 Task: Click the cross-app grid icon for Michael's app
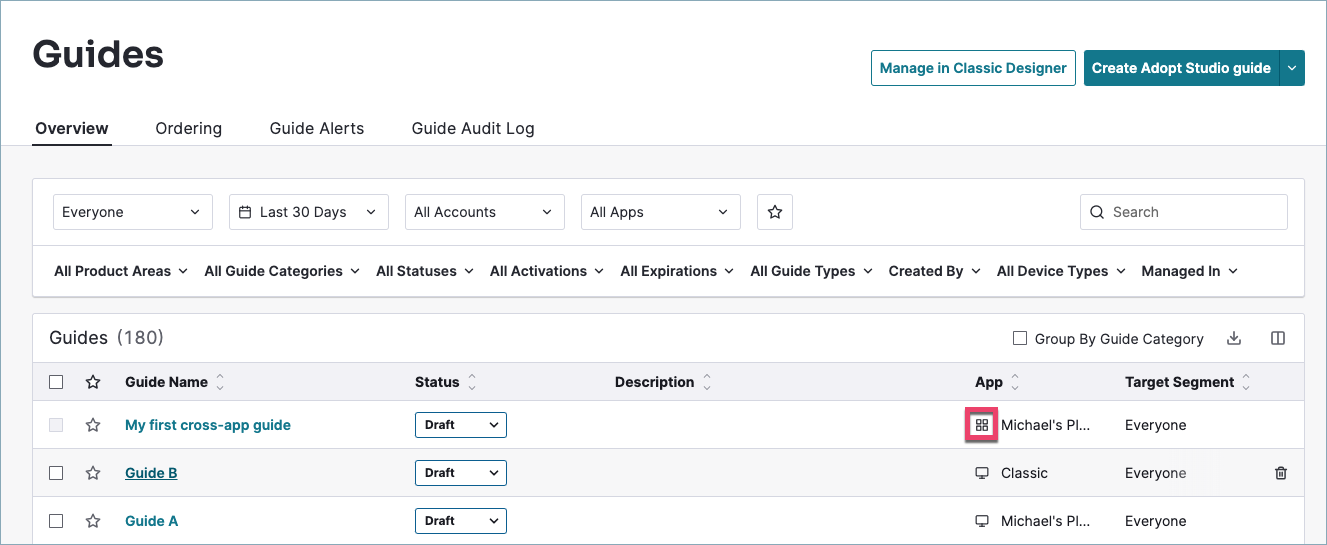tap(982, 425)
